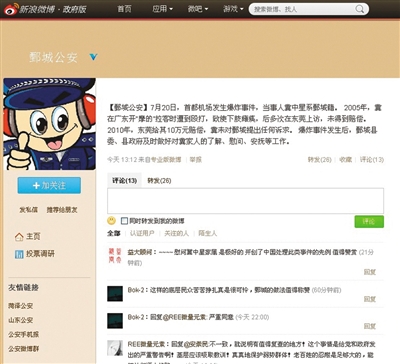
Task: Switch to 转发(26) tab
Action: tap(159, 181)
